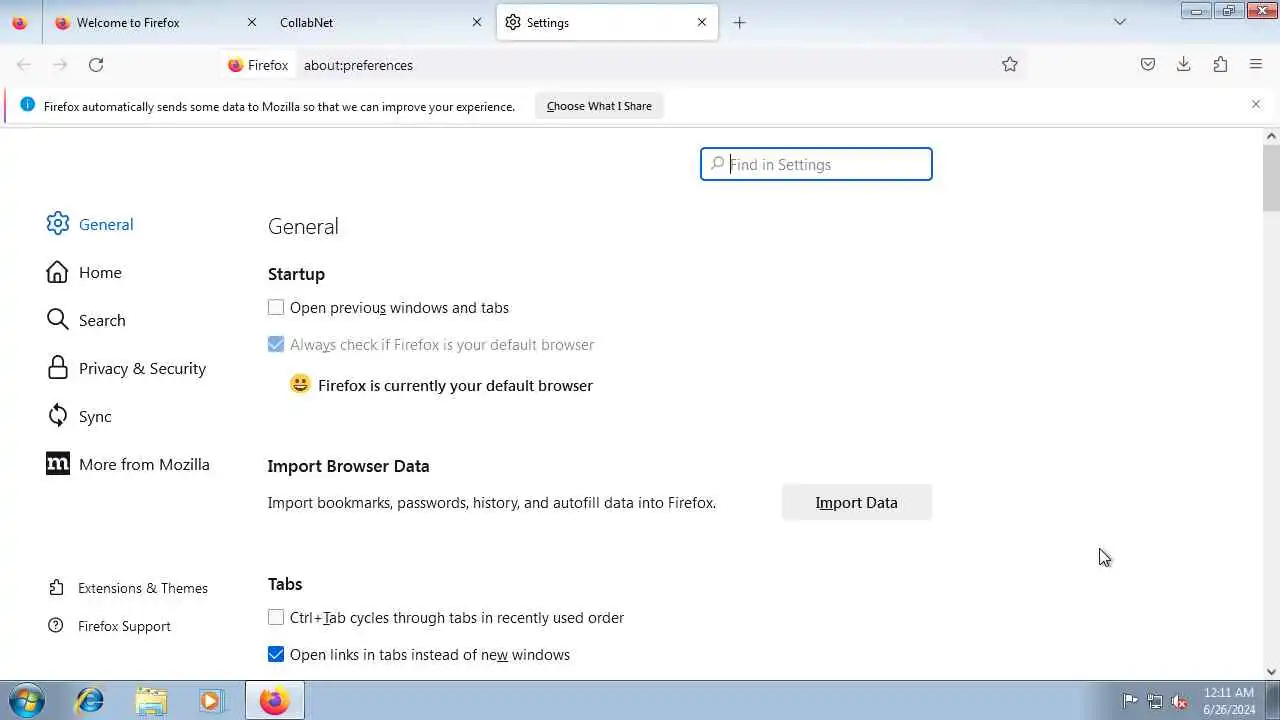Open the List all tabs dropdown arrow
This screenshot has height=720, width=1280.
pyautogui.click(x=1120, y=22)
